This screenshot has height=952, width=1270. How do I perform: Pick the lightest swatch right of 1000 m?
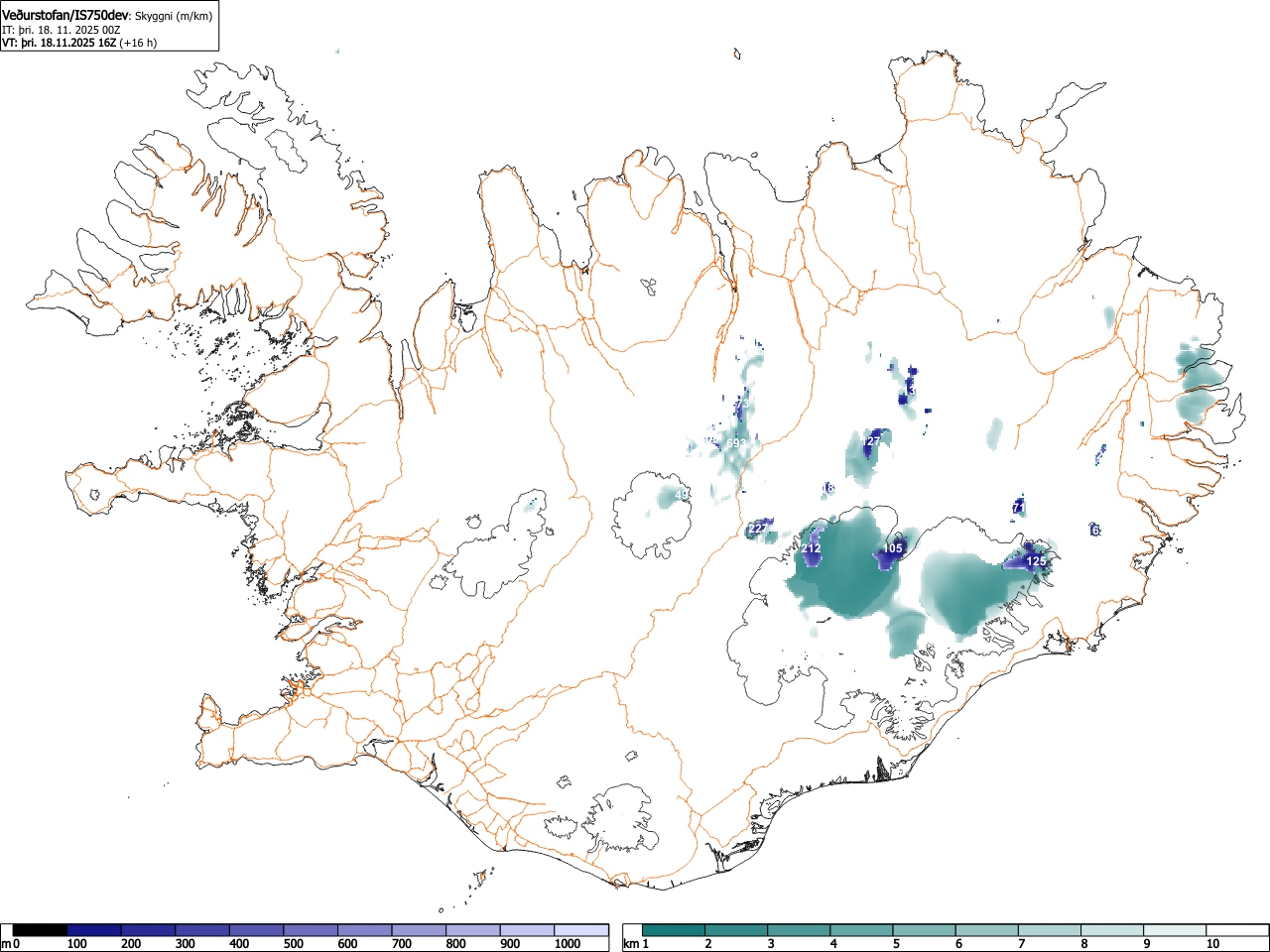(581, 930)
